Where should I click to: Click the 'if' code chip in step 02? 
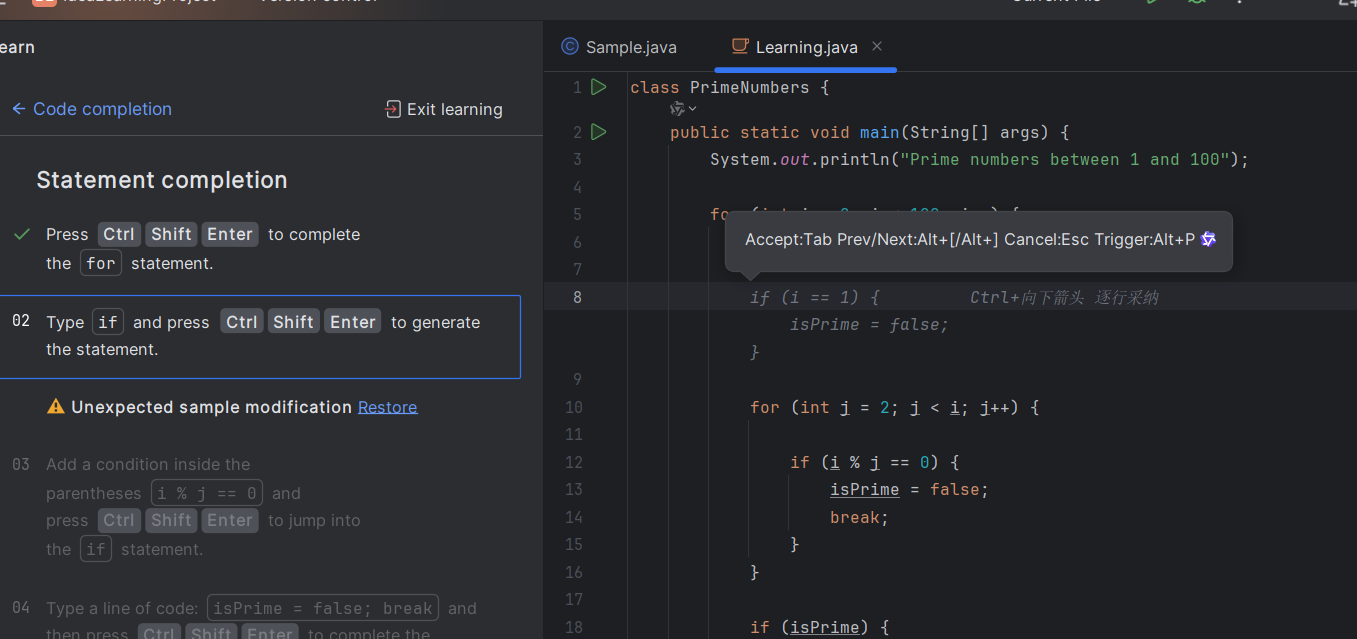[x=108, y=322]
